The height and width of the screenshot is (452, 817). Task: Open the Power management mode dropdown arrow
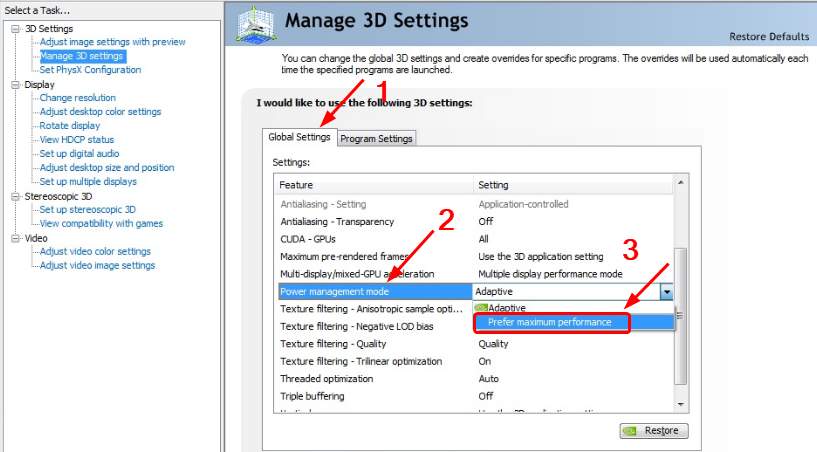(666, 292)
